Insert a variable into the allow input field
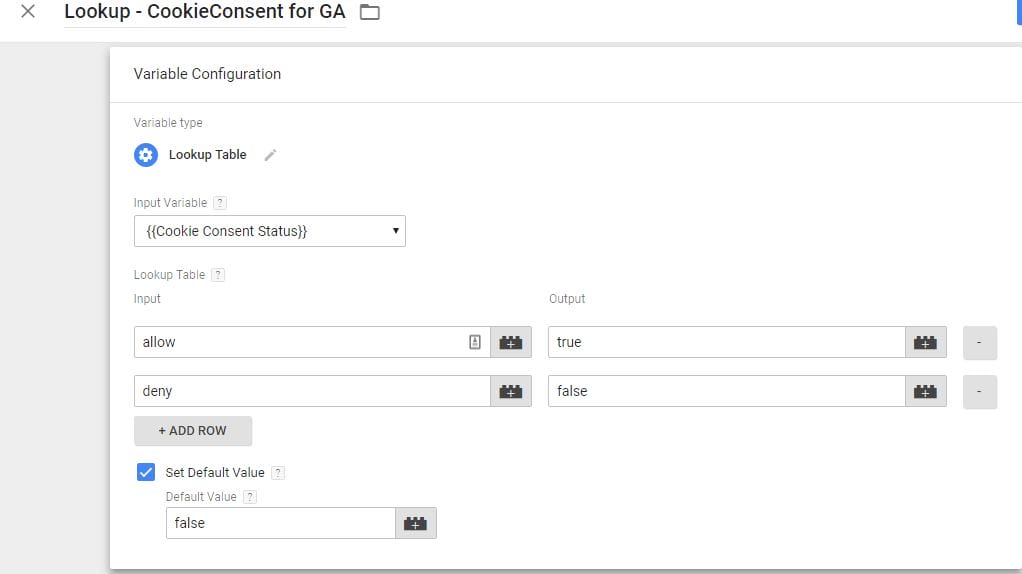The image size is (1022, 574). 511,342
